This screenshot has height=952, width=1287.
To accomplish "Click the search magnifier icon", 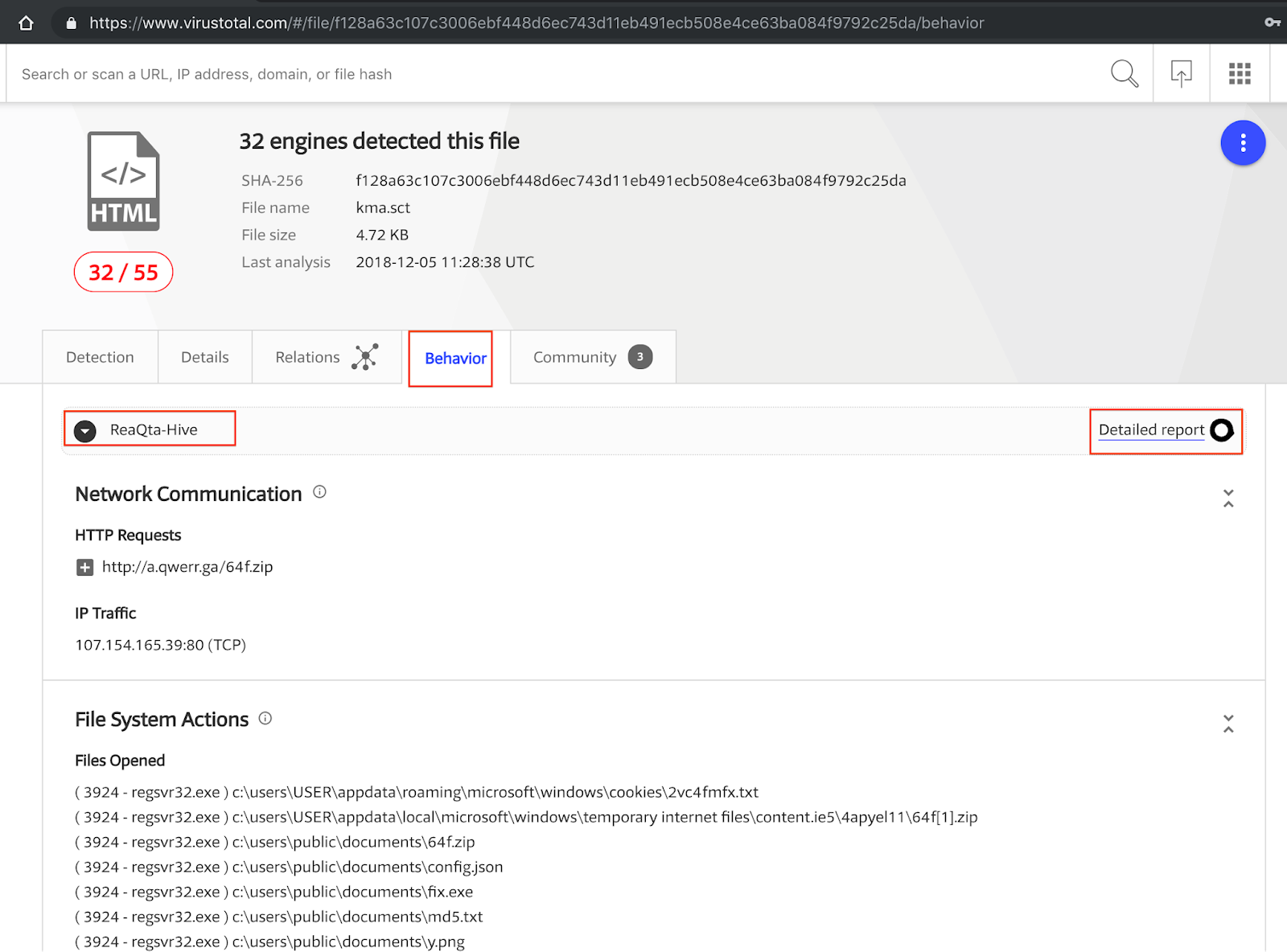I will (1124, 74).
